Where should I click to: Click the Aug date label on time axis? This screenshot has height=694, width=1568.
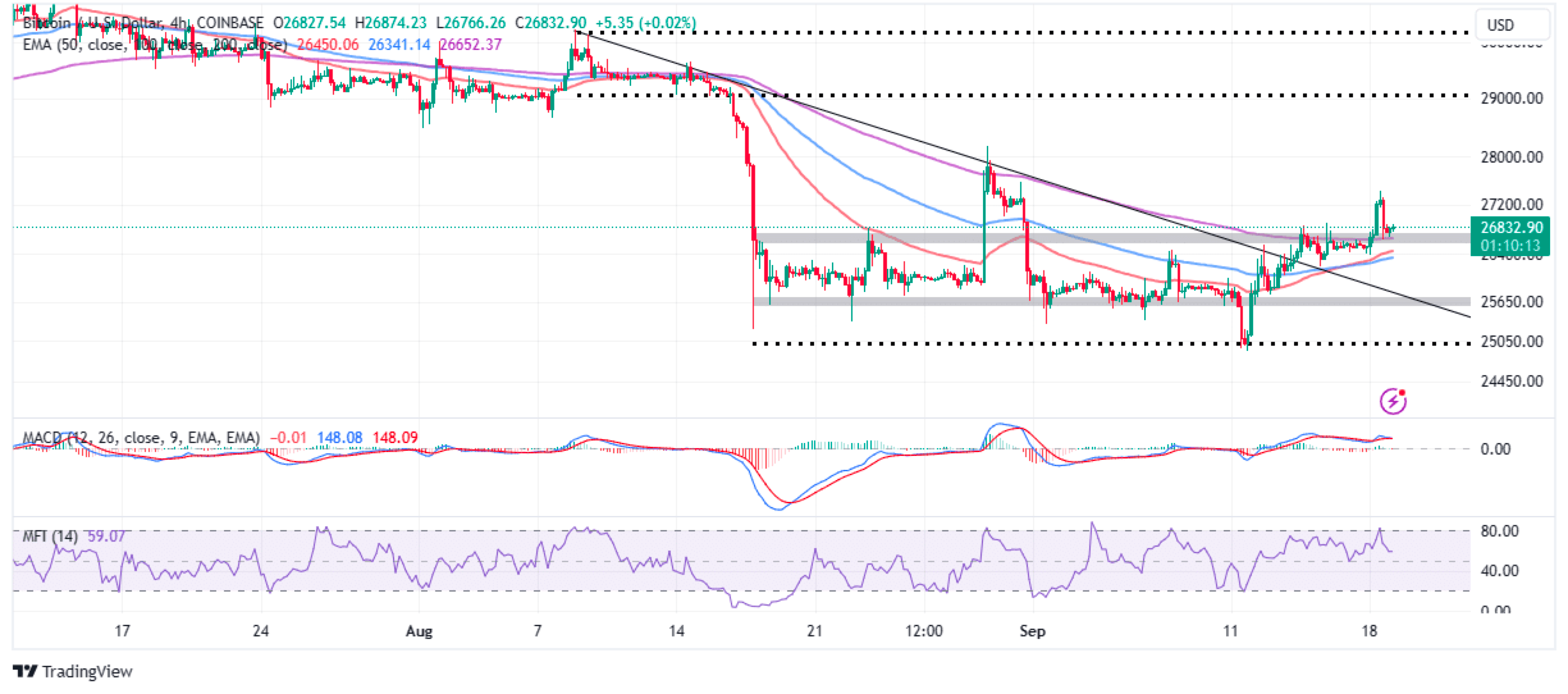point(419,631)
